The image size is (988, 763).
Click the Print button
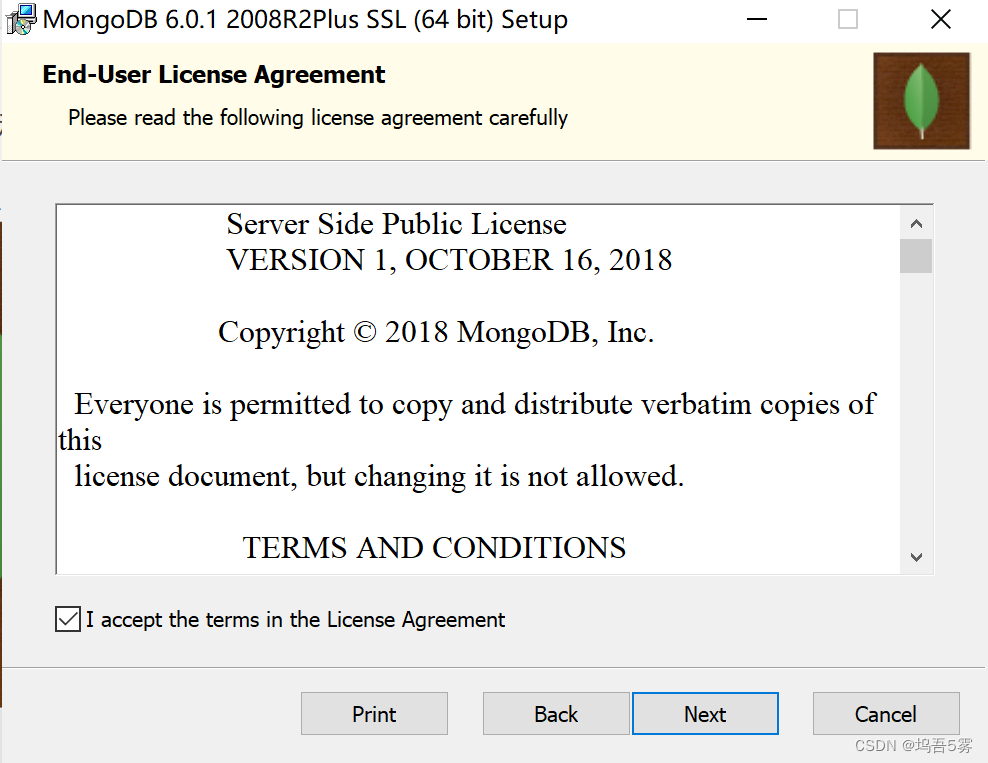tap(374, 714)
